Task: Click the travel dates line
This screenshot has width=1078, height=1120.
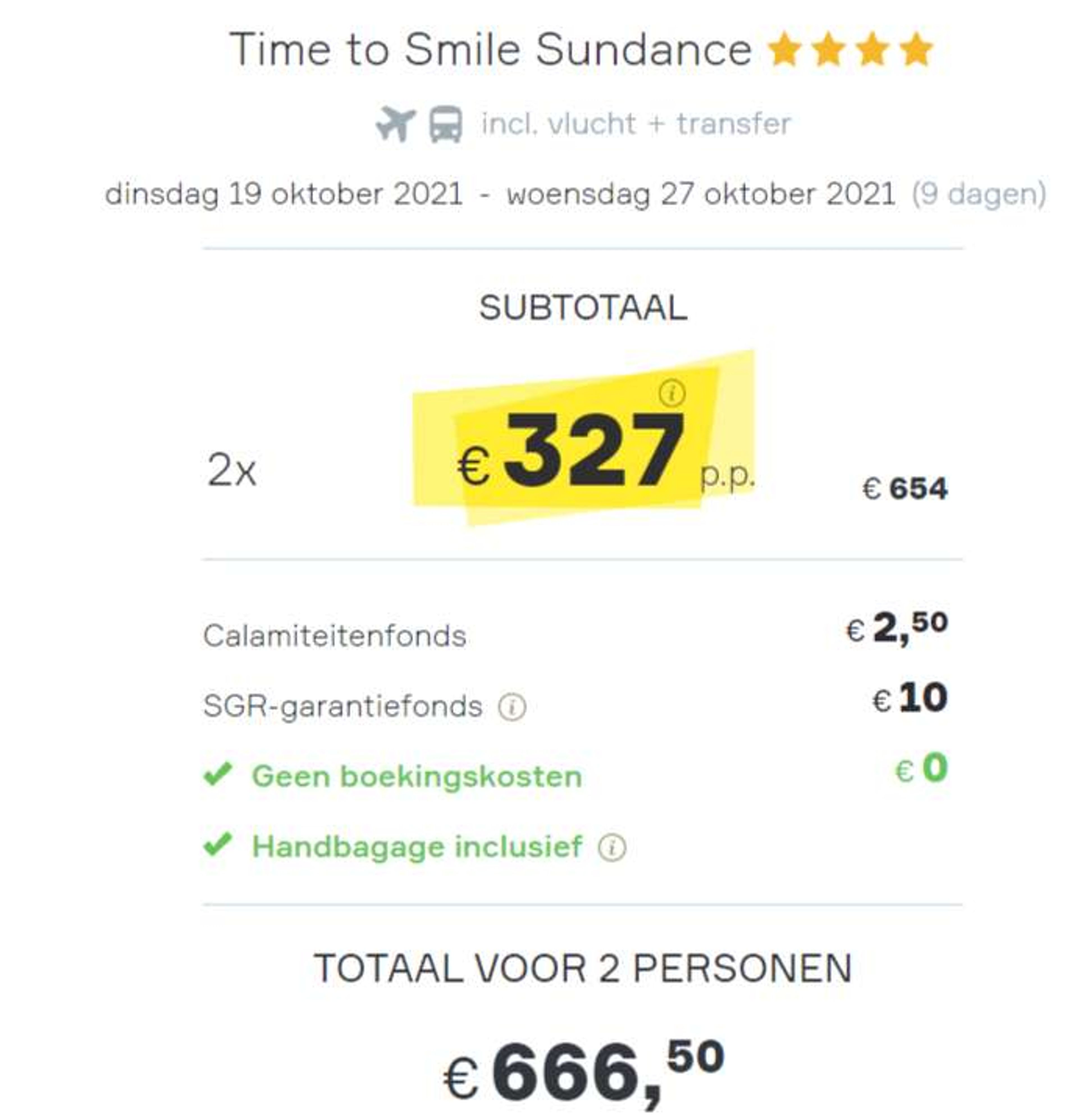Action: coord(575,194)
